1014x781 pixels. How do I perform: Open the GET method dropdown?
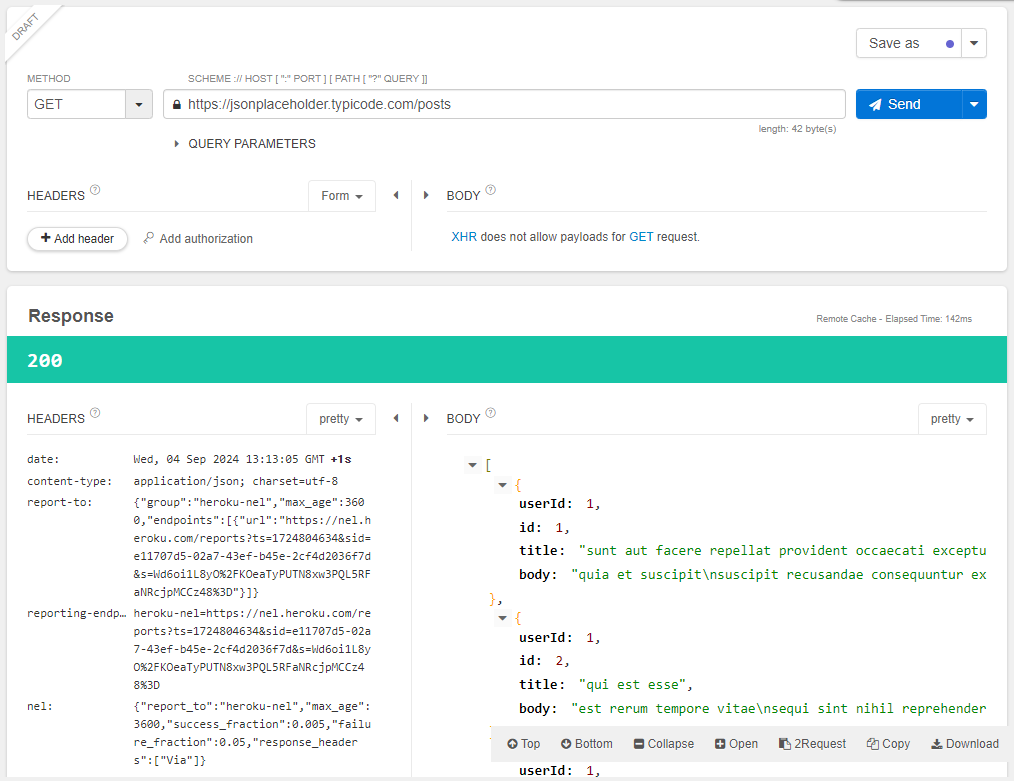click(x=138, y=104)
